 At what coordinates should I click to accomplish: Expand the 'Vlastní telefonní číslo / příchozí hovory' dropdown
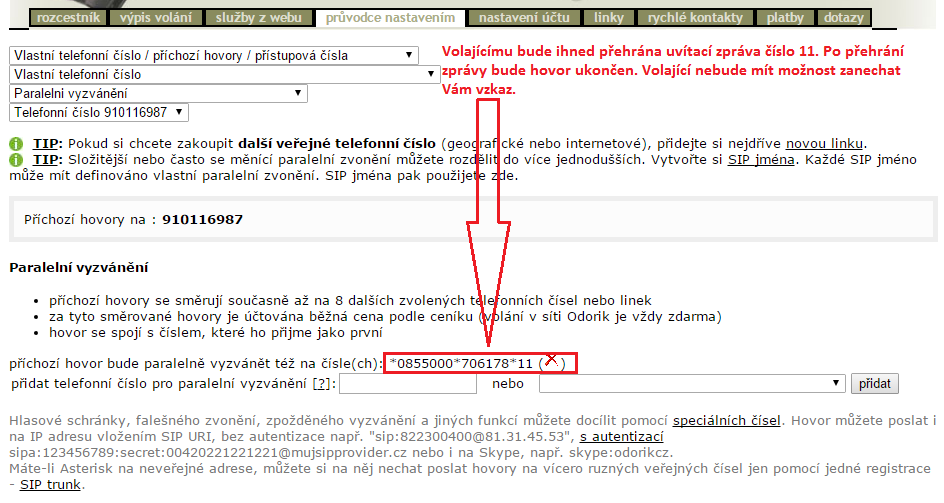click(x=215, y=55)
